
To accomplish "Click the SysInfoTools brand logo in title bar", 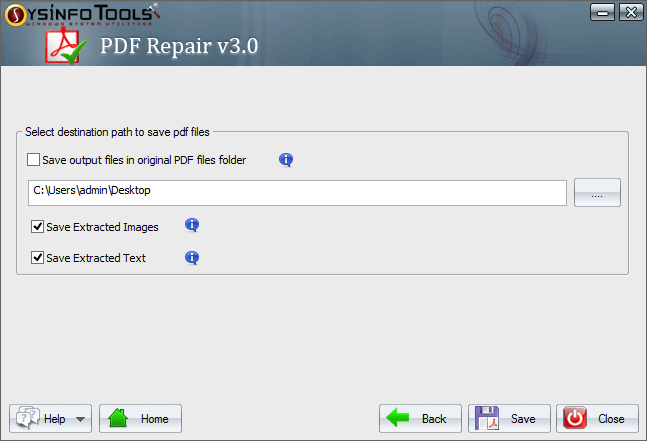I will (82, 13).
